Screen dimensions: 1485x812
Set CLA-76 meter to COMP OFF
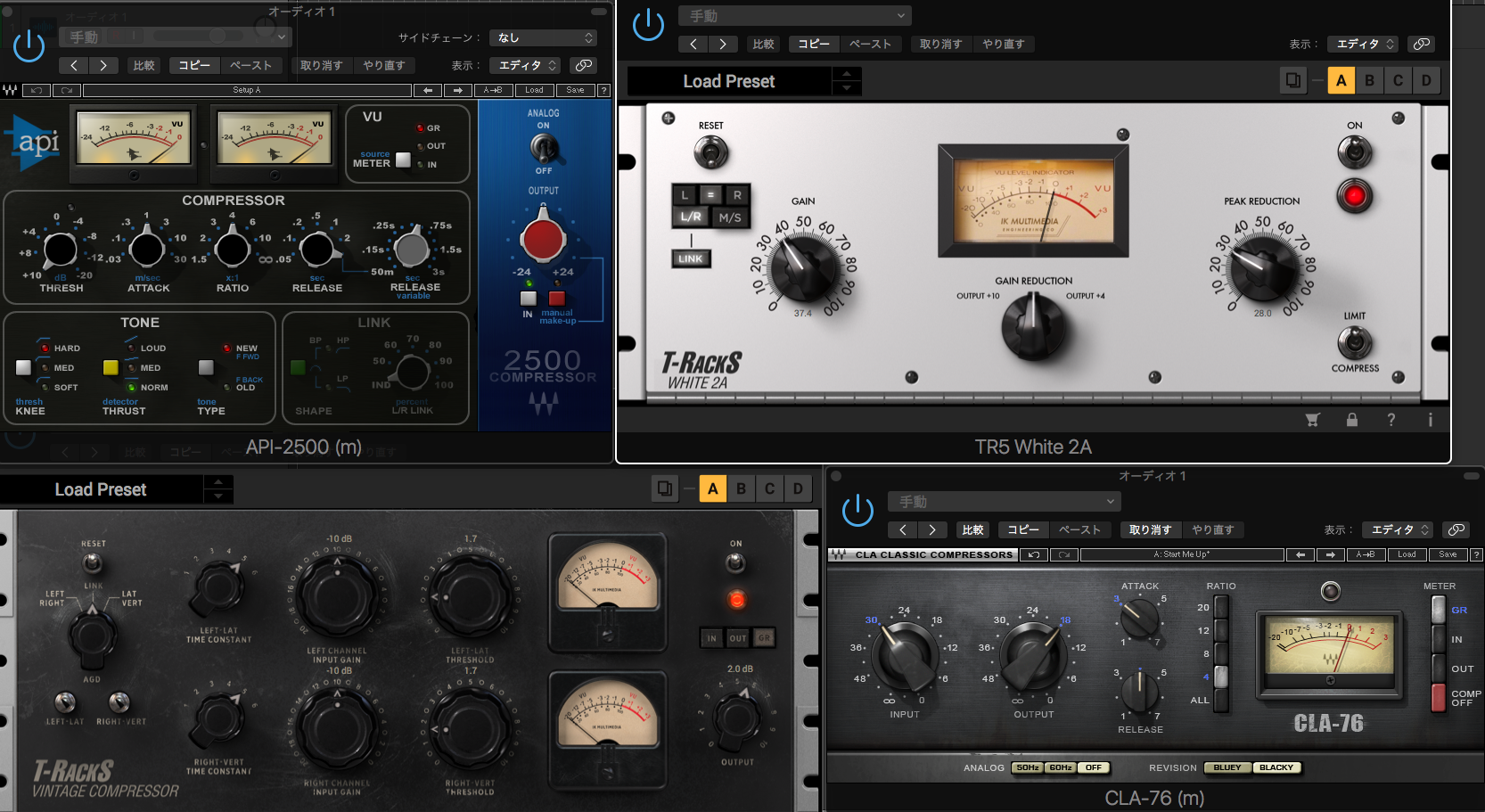1438,697
